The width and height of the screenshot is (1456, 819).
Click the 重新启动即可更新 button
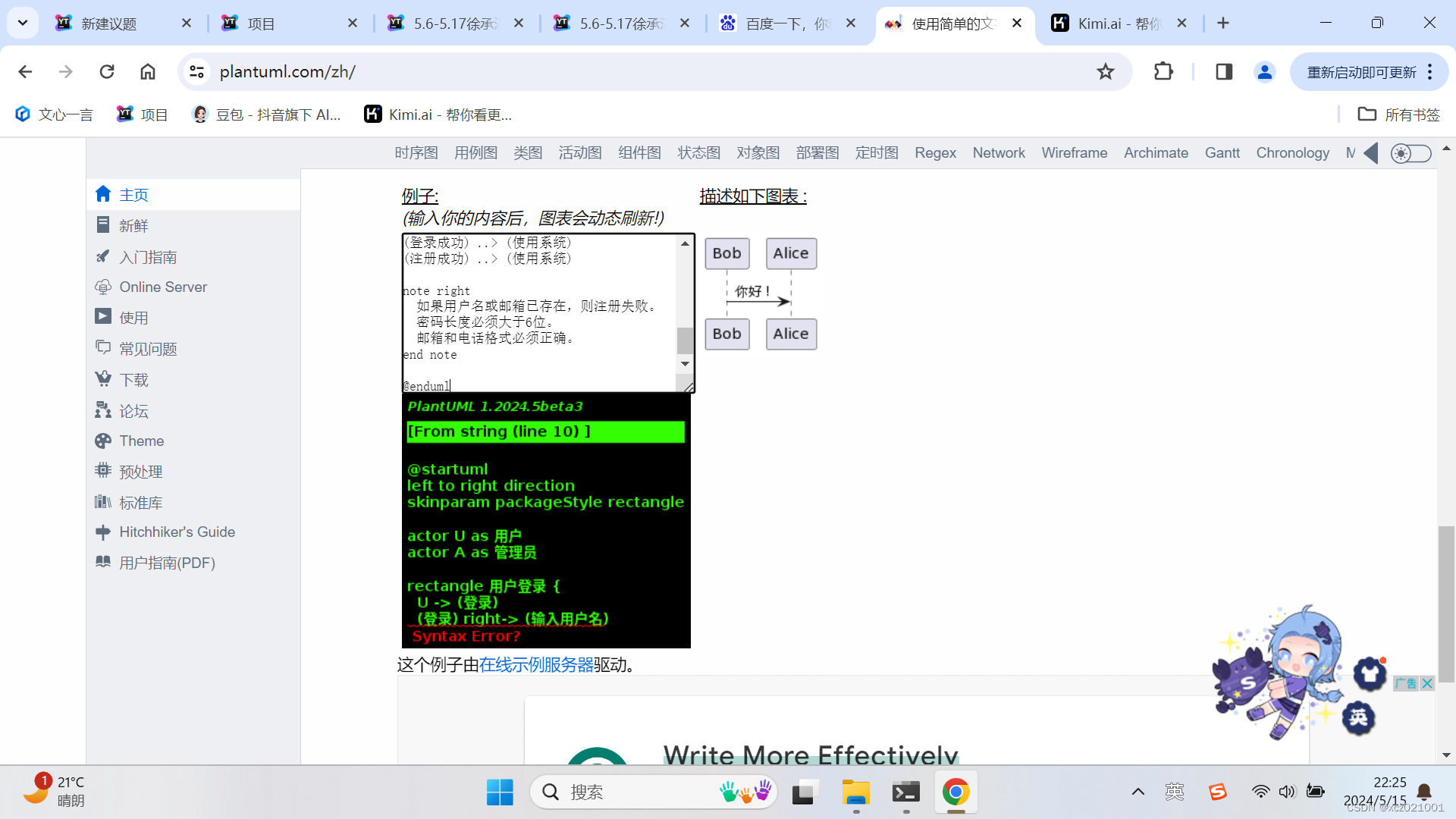coord(1361,72)
